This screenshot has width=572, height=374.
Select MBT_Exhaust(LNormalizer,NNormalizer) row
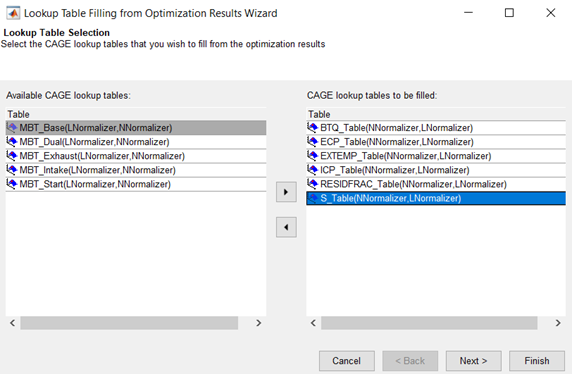136,156
